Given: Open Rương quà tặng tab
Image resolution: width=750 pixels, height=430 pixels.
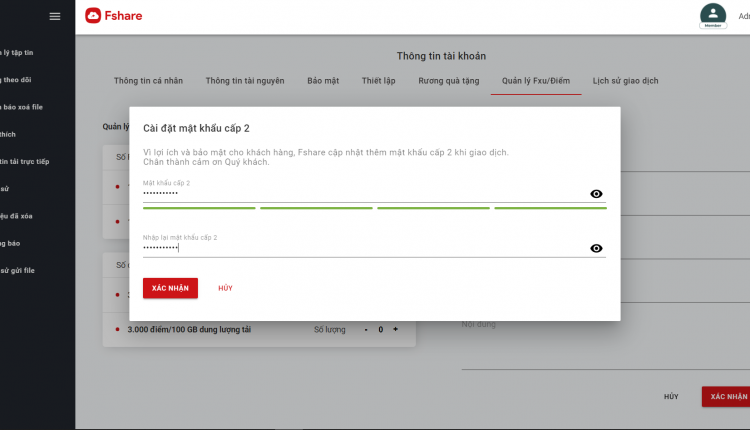Looking at the screenshot, I should point(449,81).
